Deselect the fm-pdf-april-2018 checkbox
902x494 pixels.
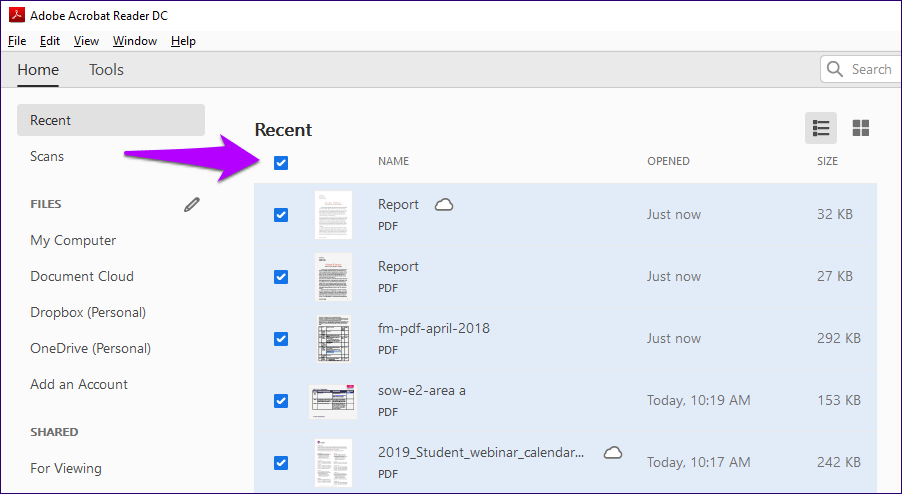pos(281,339)
